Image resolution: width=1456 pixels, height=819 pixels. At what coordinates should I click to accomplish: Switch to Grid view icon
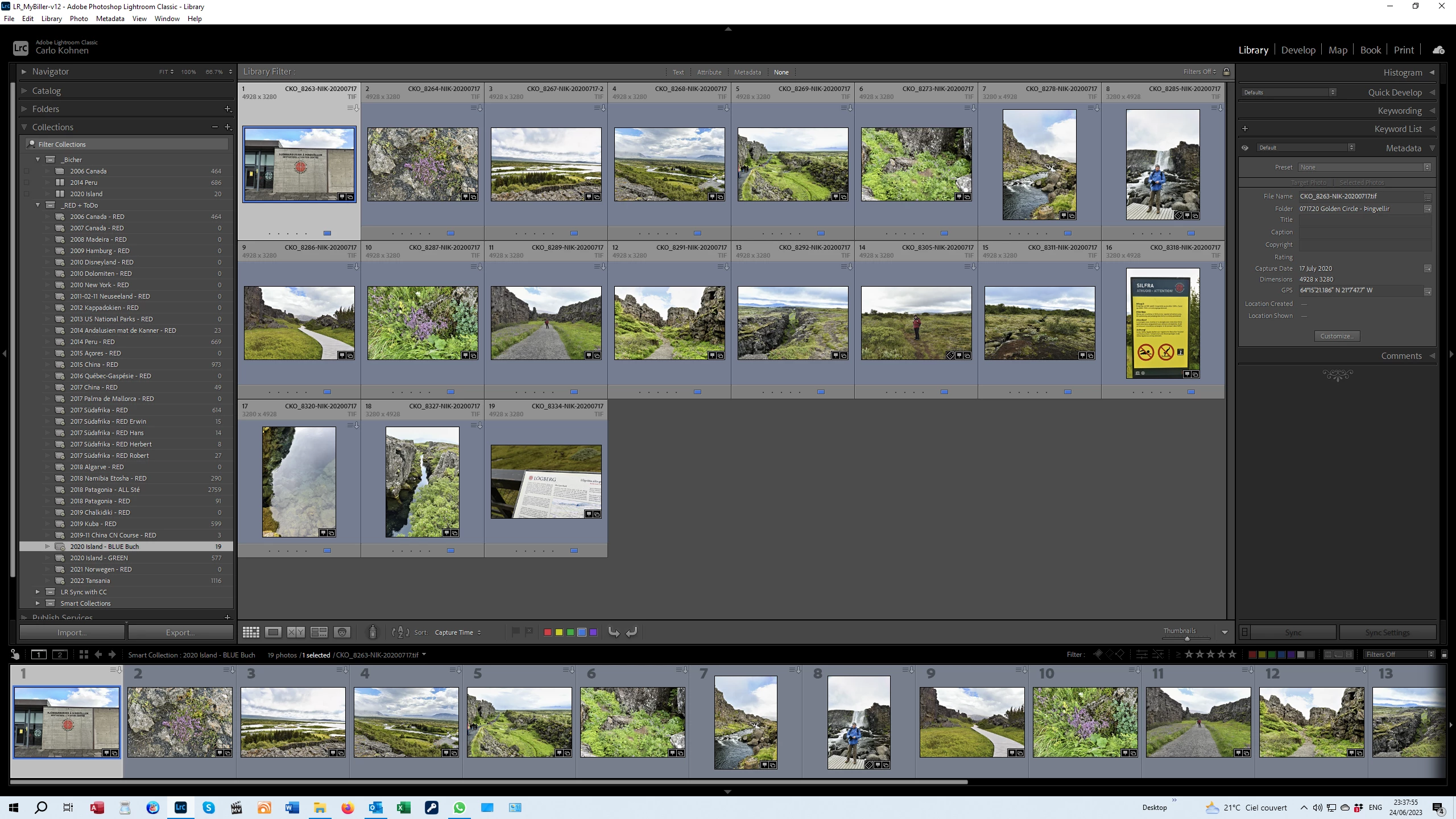(251, 632)
